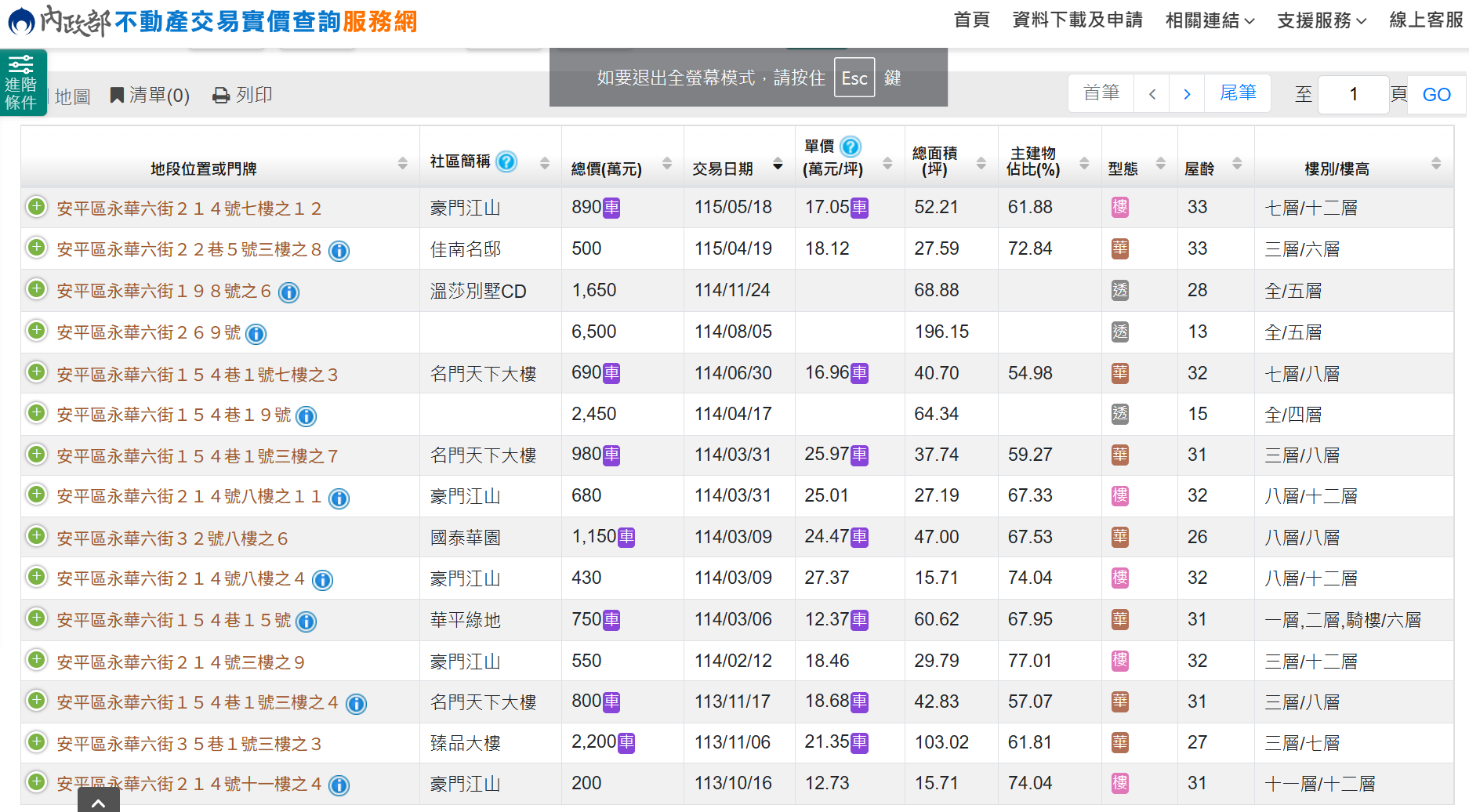Open the 進階條件 advanced filter panel
1469x812 pixels.
pyautogui.click(x=23, y=82)
